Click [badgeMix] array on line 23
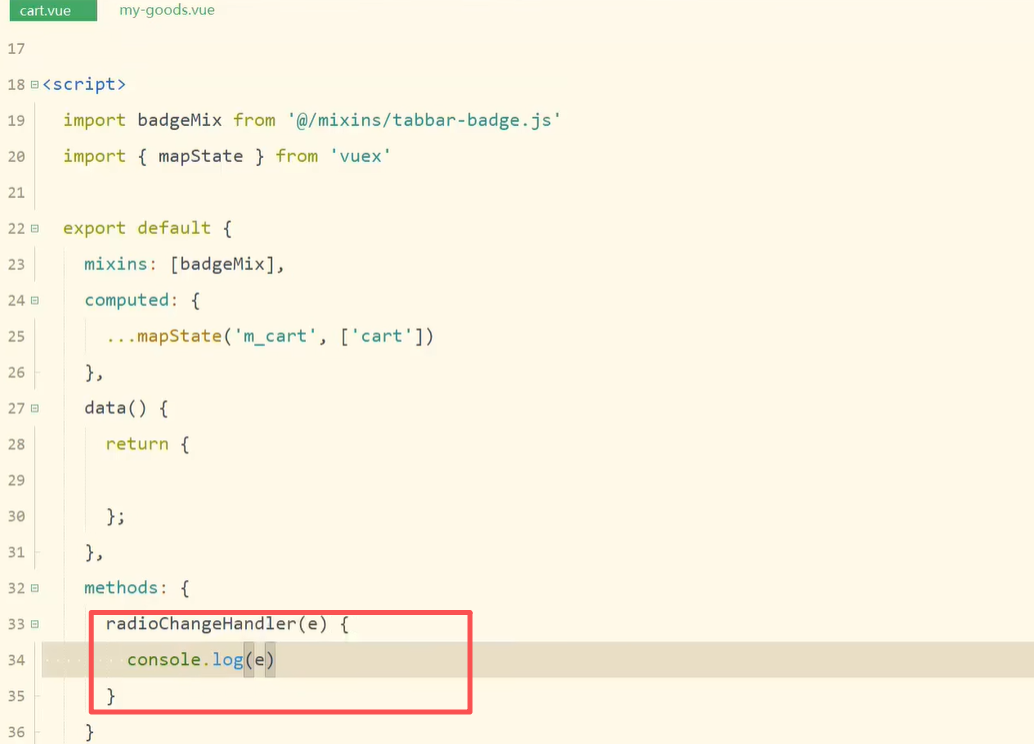 [x=222, y=264]
